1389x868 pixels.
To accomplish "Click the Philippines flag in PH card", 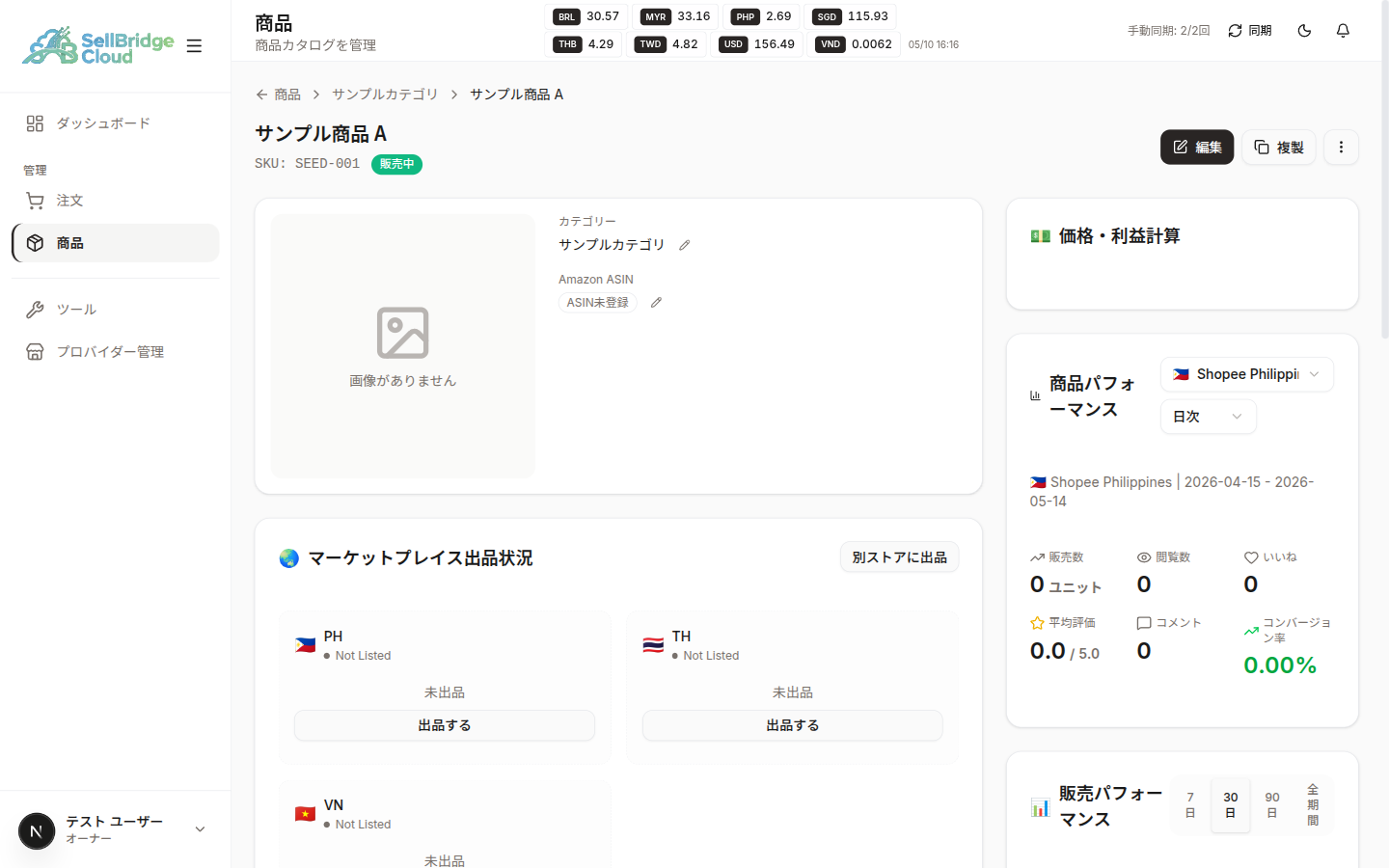I will point(305,645).
